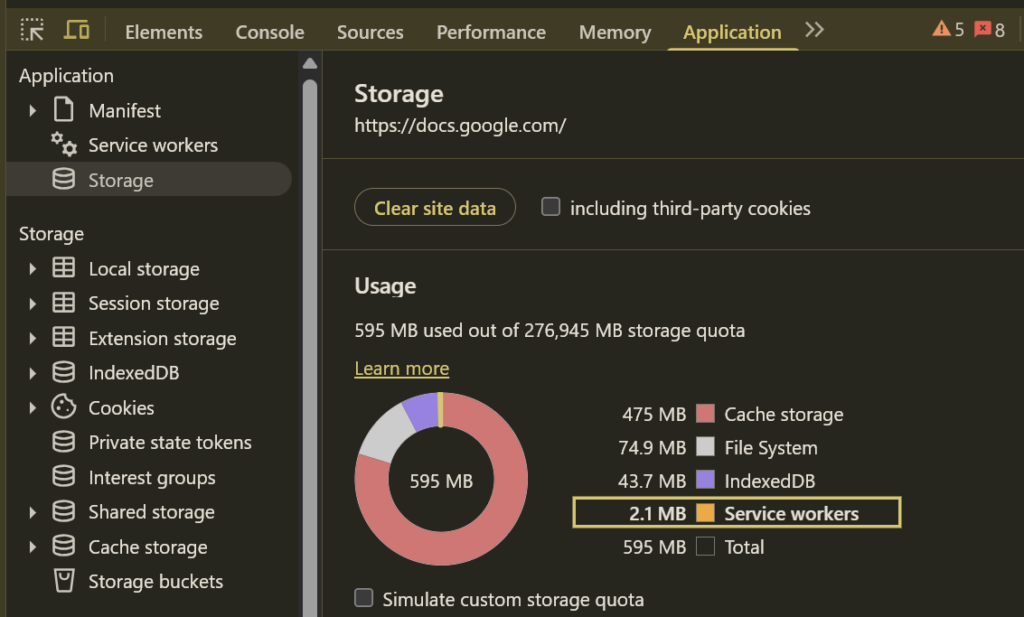Viewport: 1024px width, 617px height.
Task: Click the warning triangle issues counter
Action: 948,30
